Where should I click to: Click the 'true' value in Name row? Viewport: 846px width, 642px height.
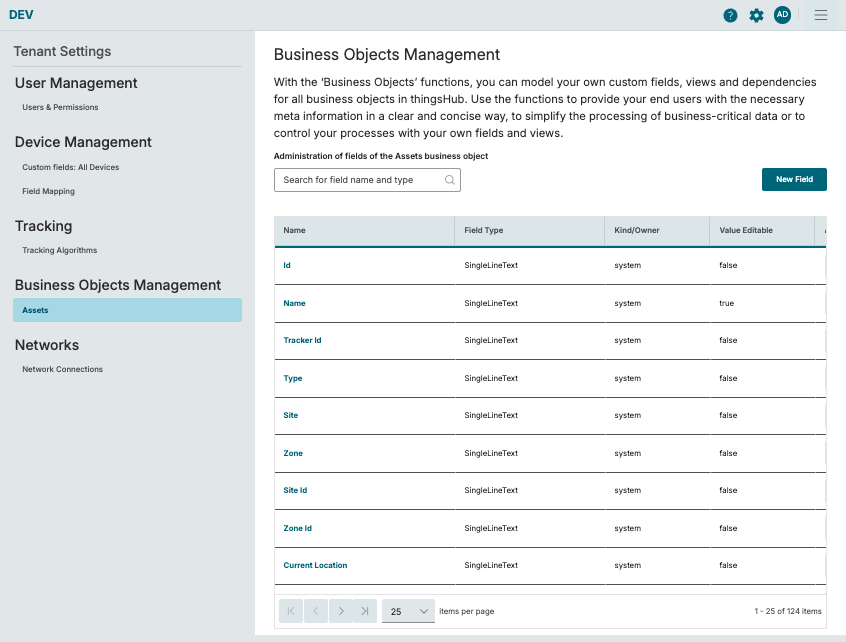pos(727,303)
